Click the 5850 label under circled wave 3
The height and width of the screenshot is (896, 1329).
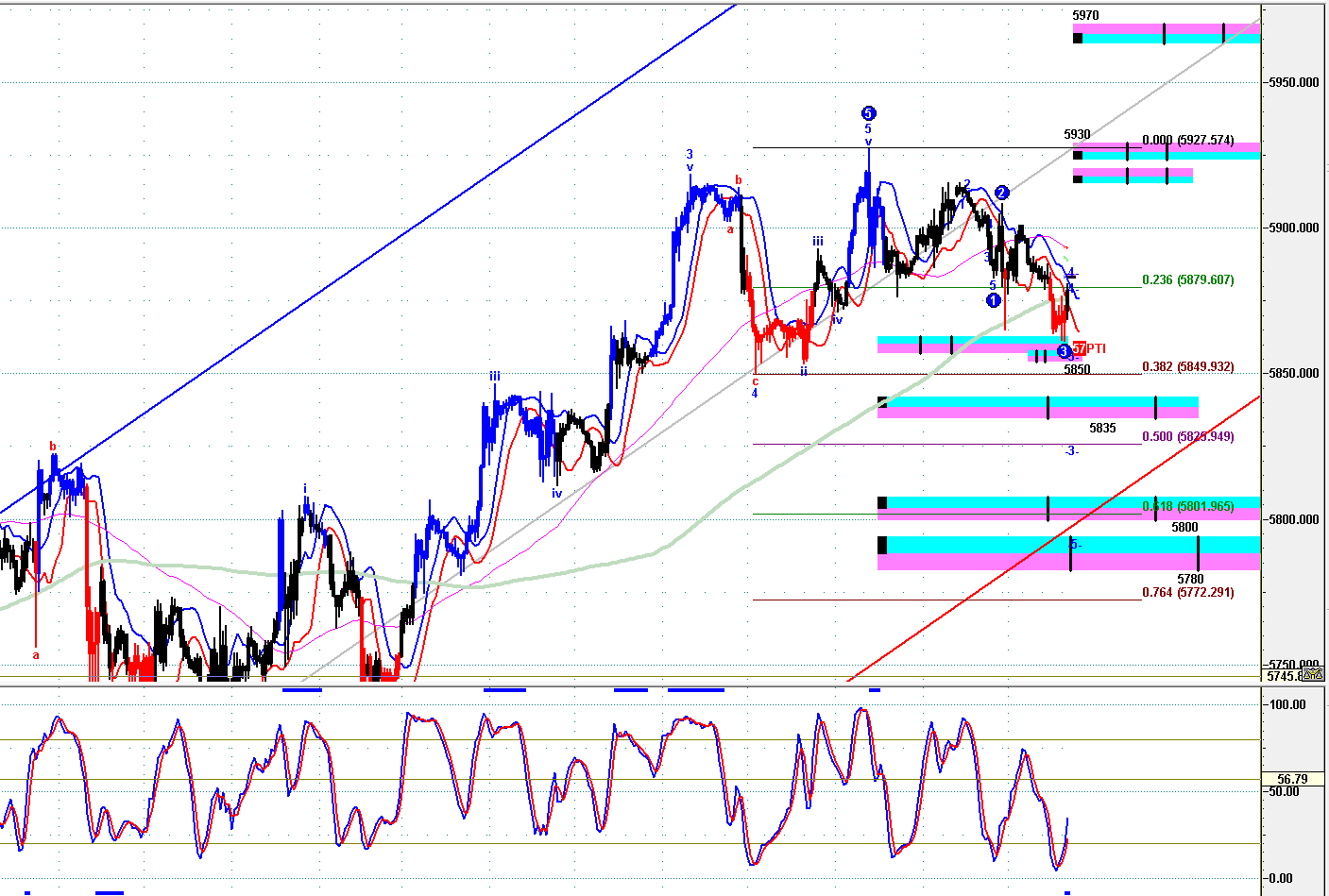(1077, 369)
